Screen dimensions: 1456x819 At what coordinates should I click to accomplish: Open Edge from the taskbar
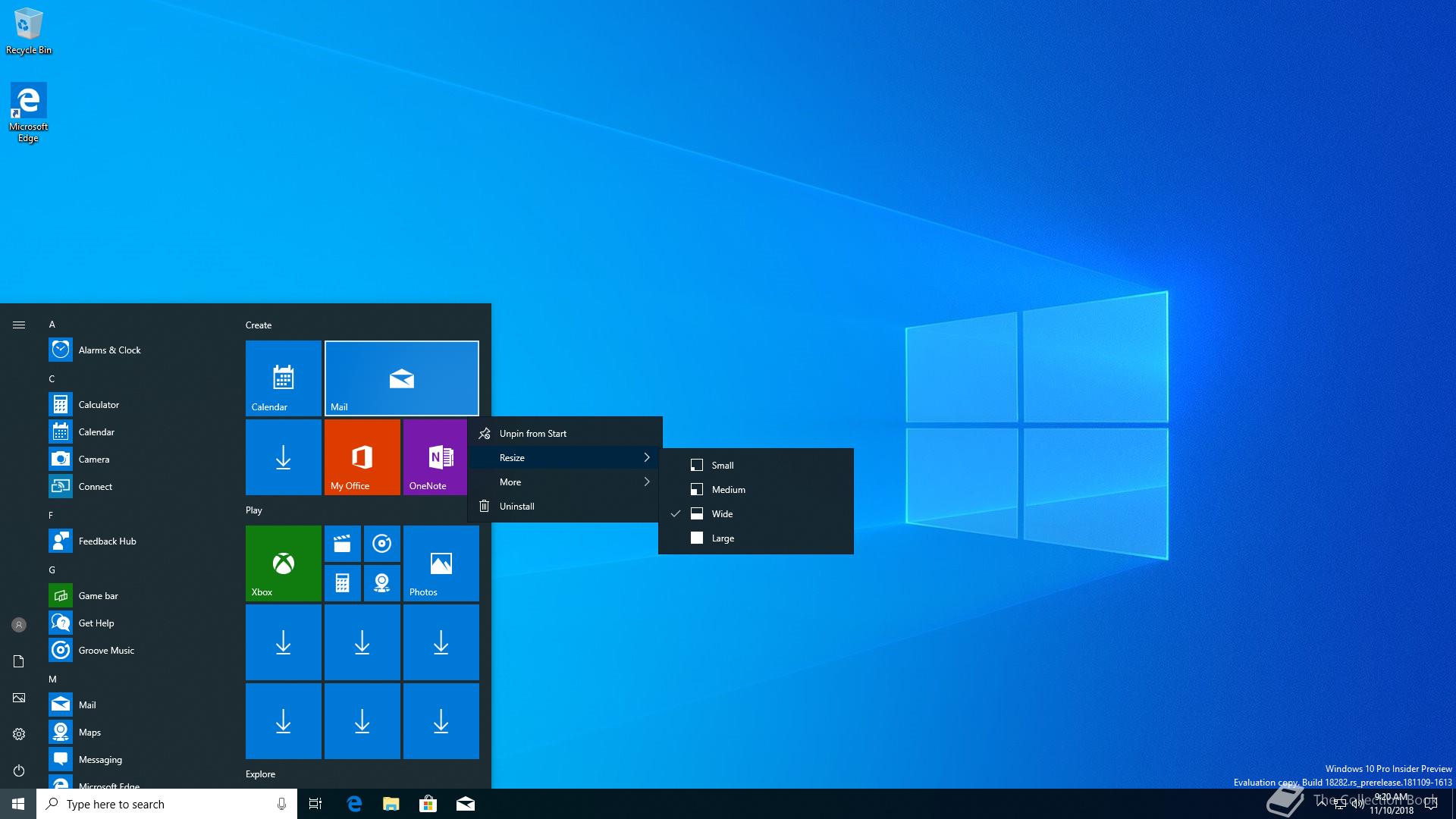pyautogui.click(x=354, y=804)
